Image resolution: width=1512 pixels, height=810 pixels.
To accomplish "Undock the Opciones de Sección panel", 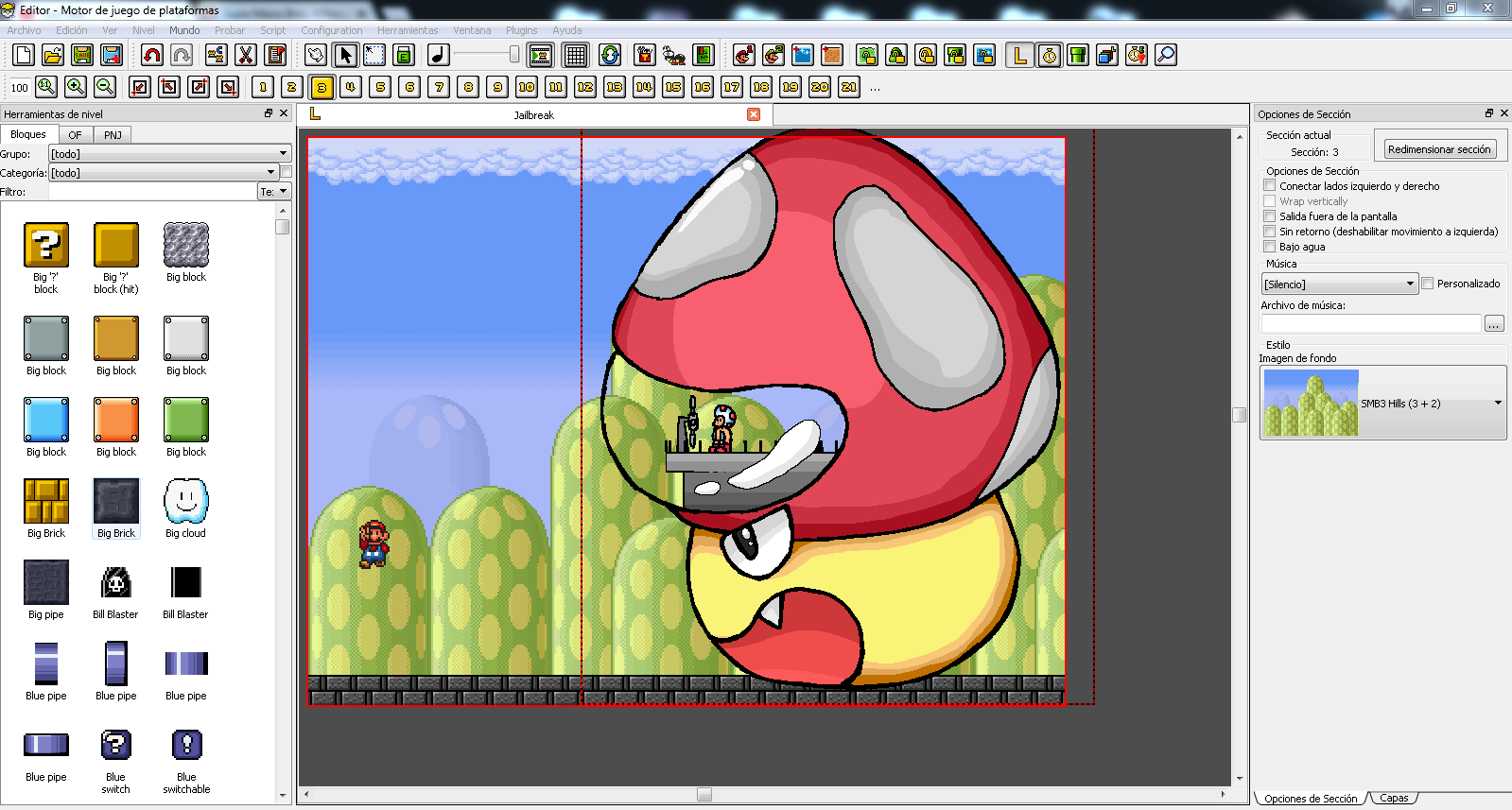I will point(1489,113).
